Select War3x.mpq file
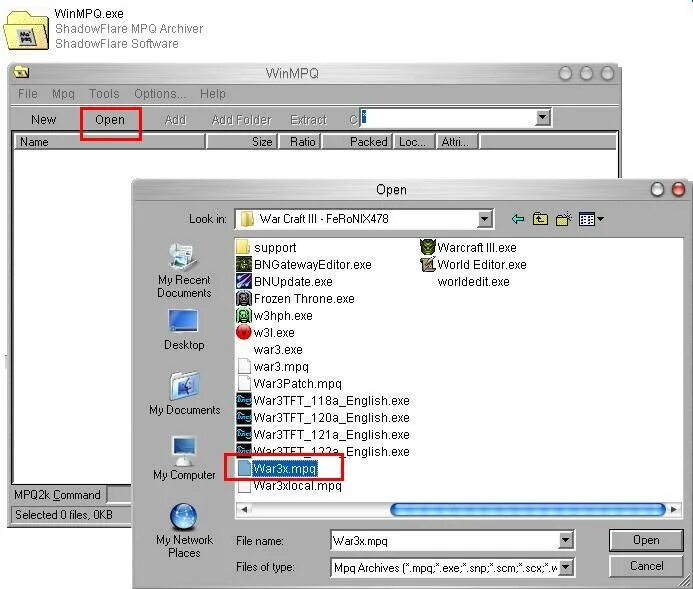The width and height of the screenshot is (693, 589). click(x=278, y=468)
